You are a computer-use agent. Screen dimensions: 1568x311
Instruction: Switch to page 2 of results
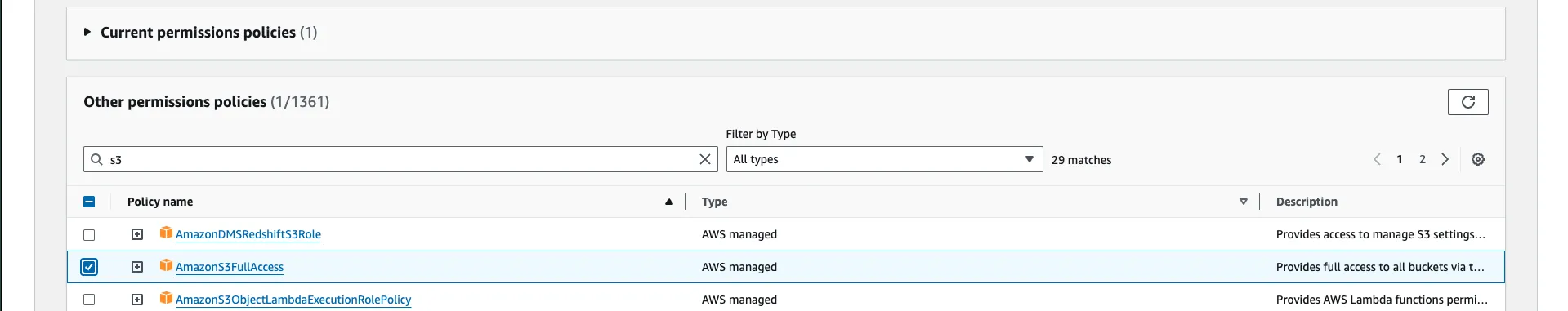point(1423,159)
